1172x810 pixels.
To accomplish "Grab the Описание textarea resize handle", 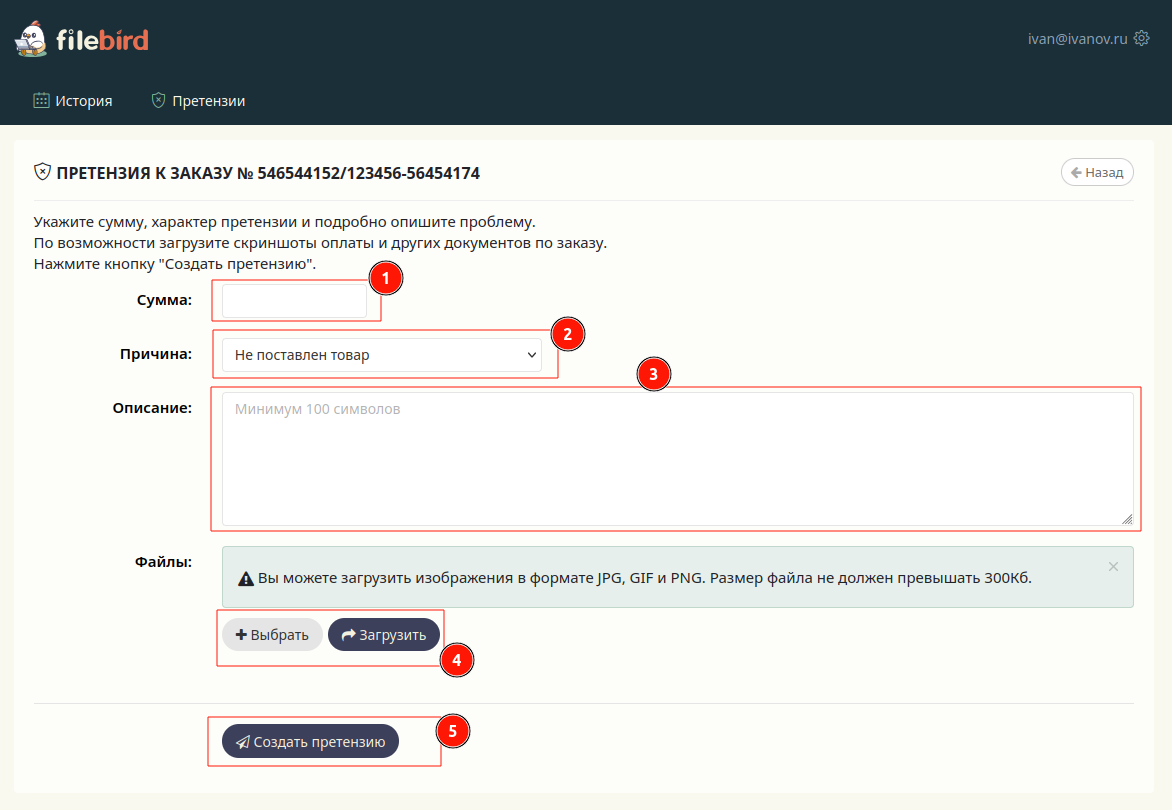I will (1127, 519).
